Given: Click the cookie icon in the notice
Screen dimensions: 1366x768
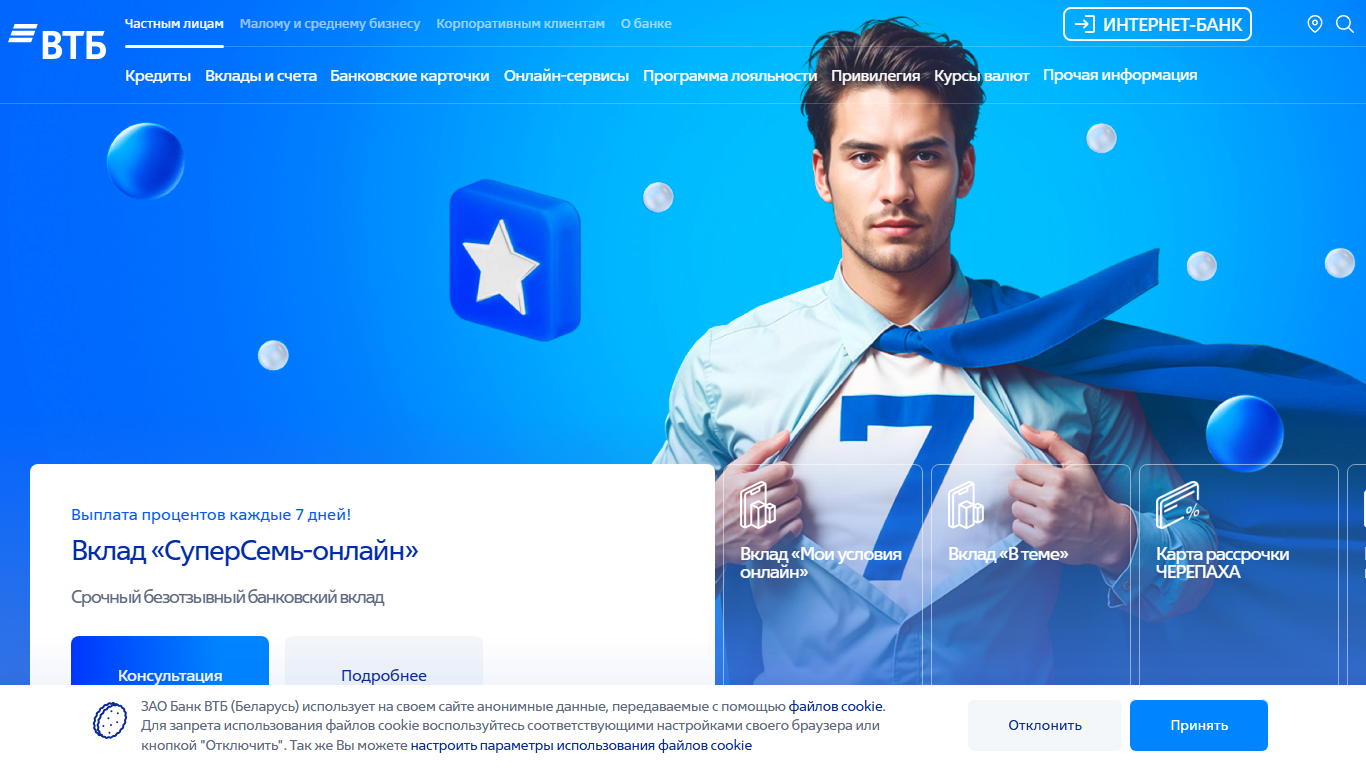Looking at the screenshot, I should click(110, 720).
